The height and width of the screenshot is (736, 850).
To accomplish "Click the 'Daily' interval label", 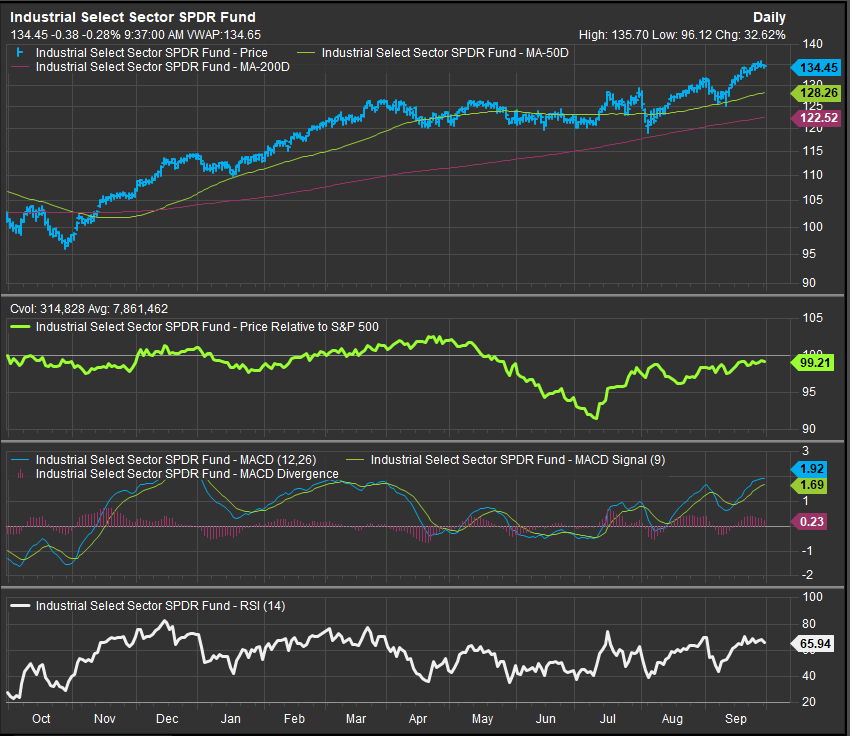I will click(769, 18).
